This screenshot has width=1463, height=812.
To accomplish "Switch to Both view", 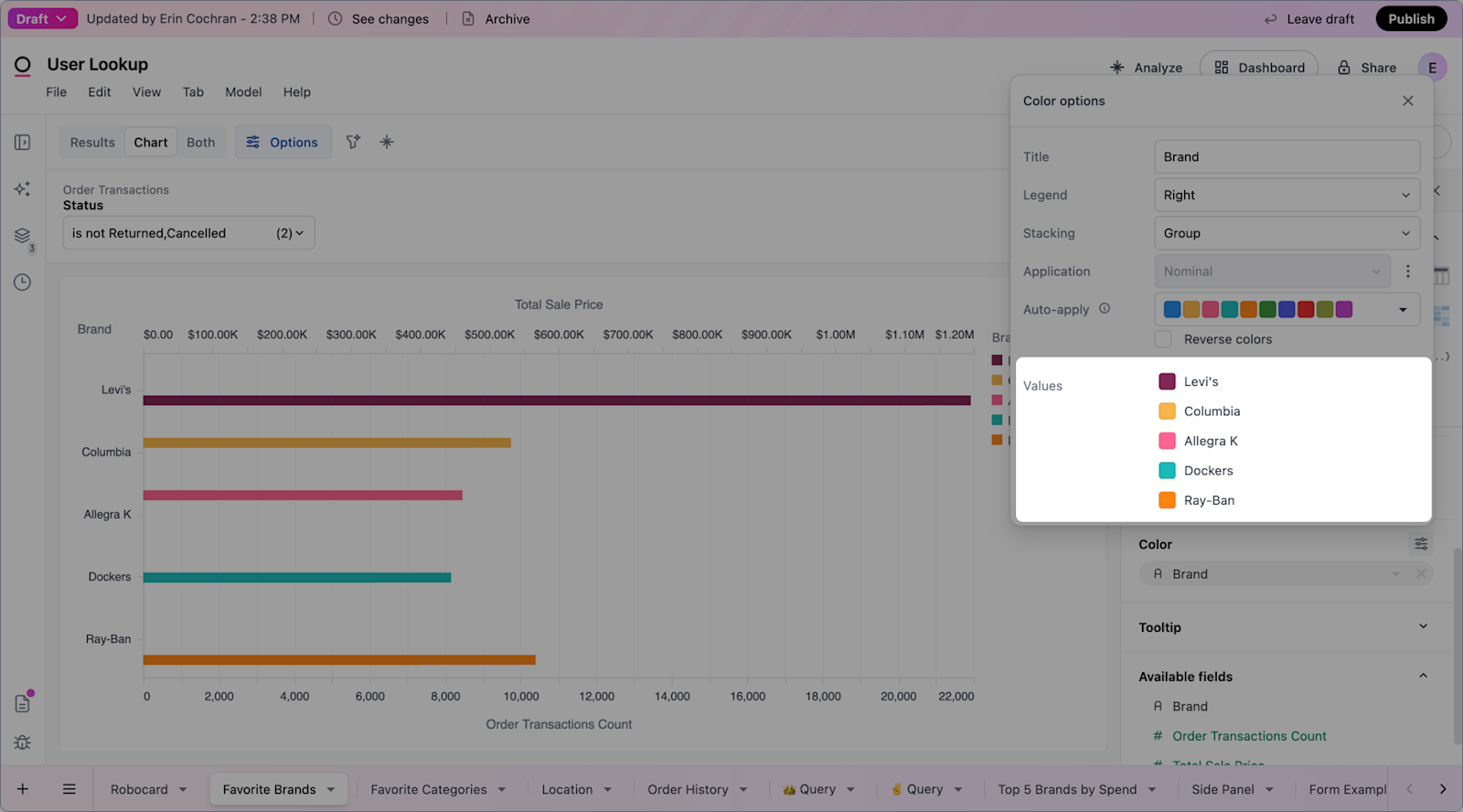I will [201, 143].
